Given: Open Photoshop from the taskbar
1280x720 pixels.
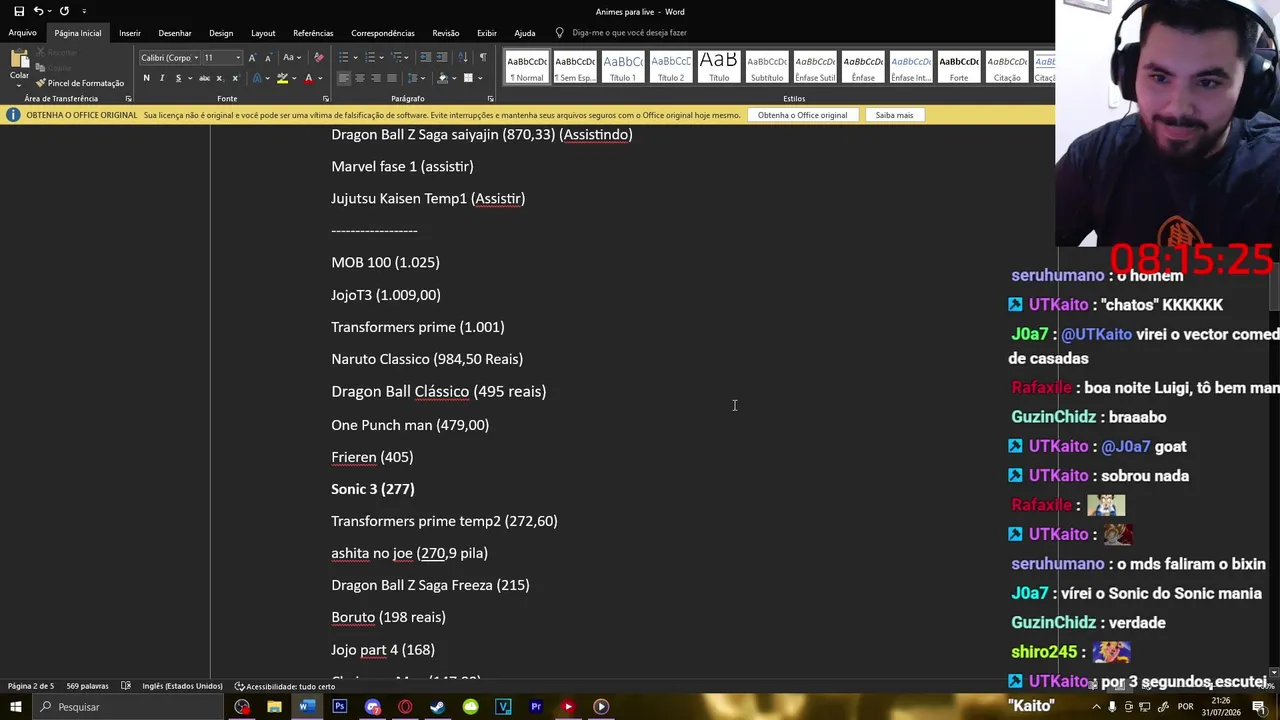Looking at the screenshot, I should tap(340, 707).
